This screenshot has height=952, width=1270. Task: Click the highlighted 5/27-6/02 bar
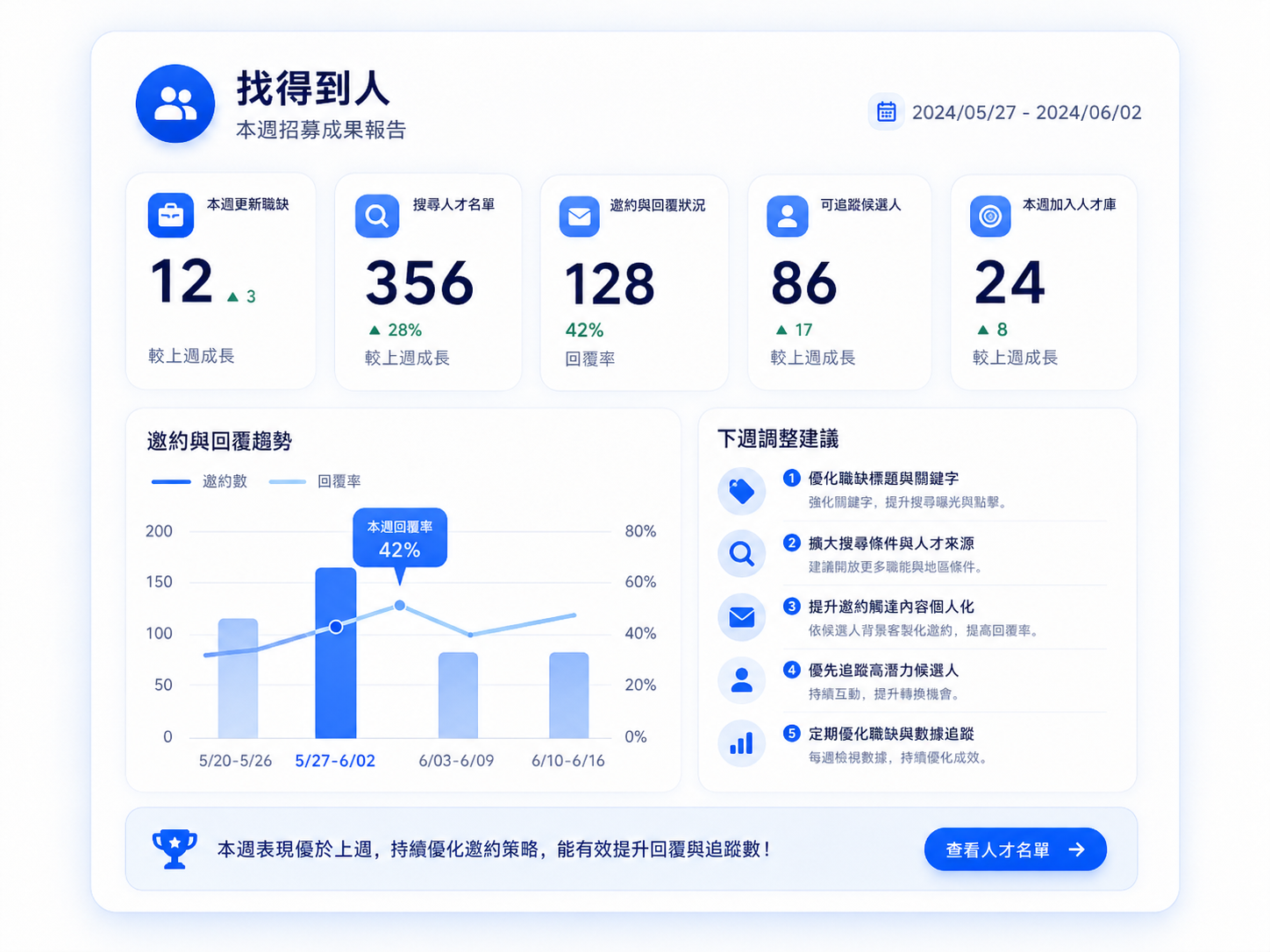coord(336,653)
